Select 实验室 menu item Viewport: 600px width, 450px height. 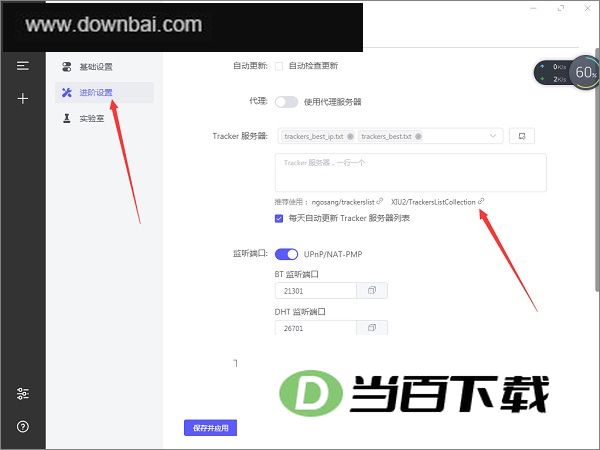coord(104,118)
